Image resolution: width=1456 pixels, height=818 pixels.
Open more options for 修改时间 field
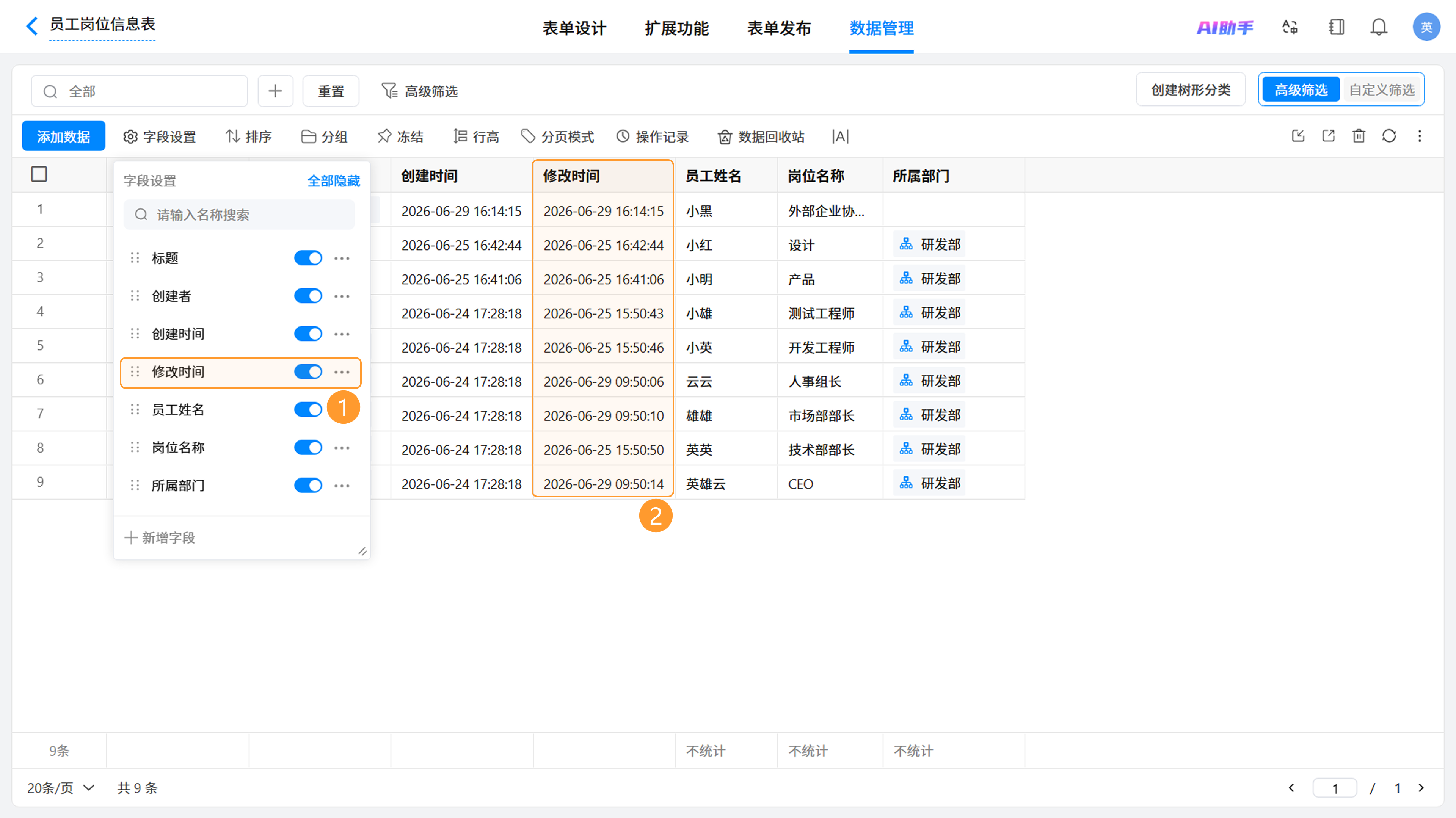342,372
